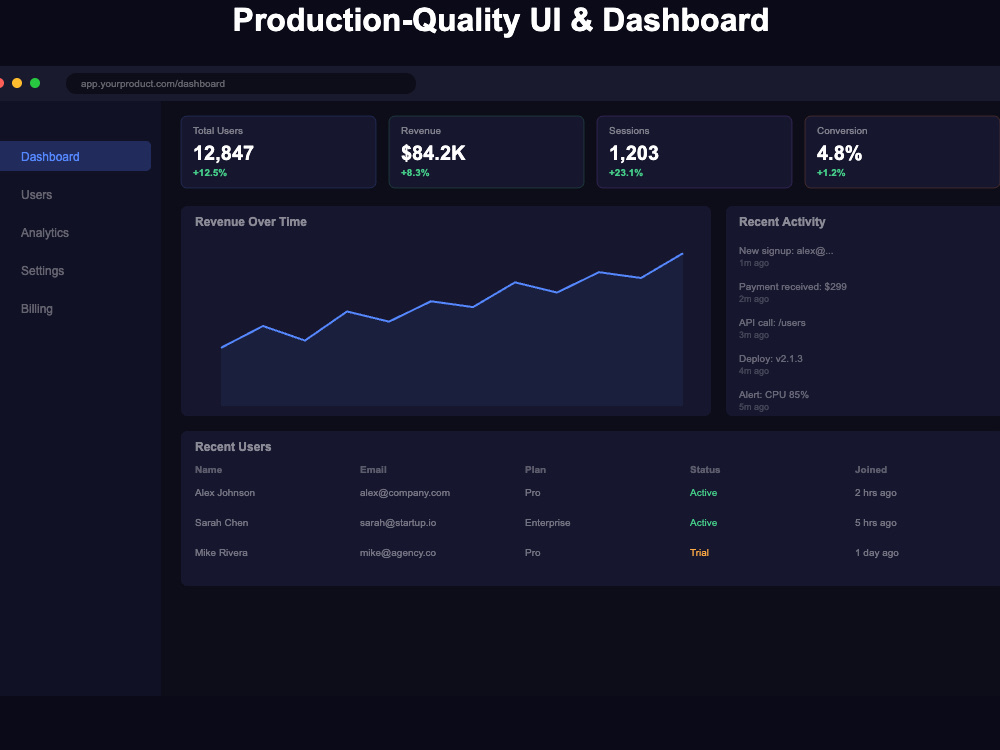Image resolution: width=1000 pixels, height=750 pixels.
Task: Click the Status column header
Action: tap(705, 469)
